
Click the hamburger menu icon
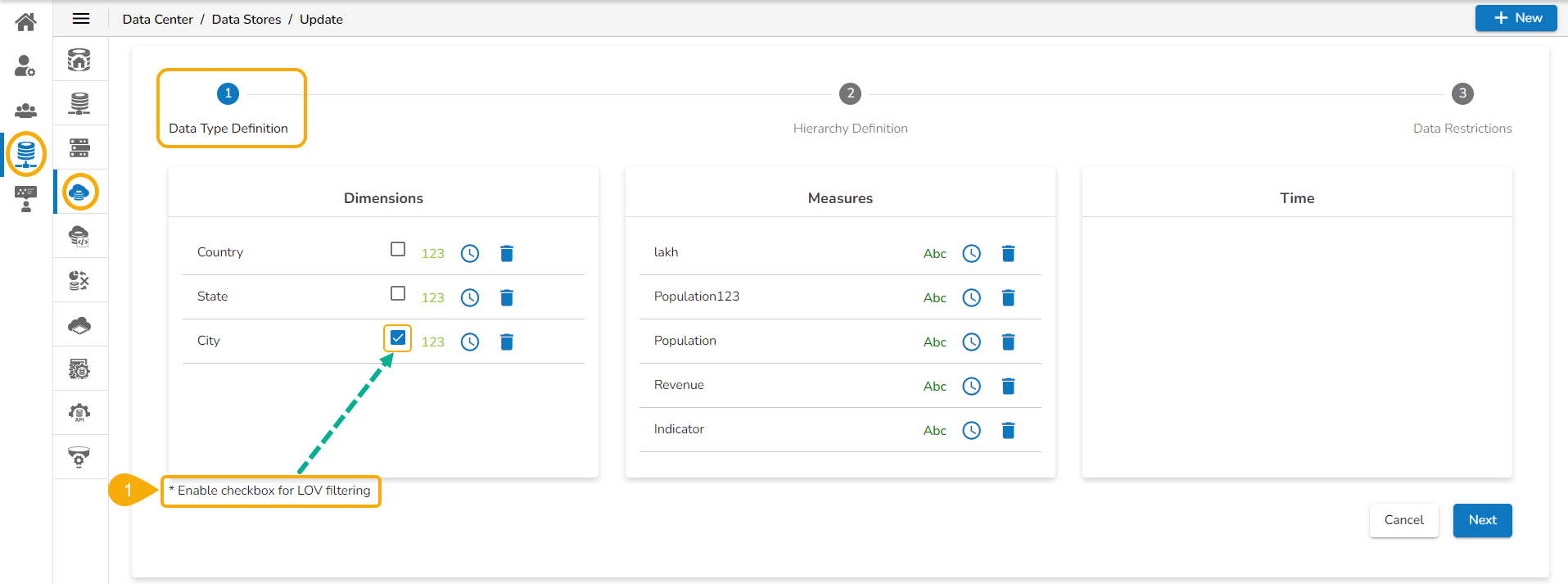coord(81,19)
